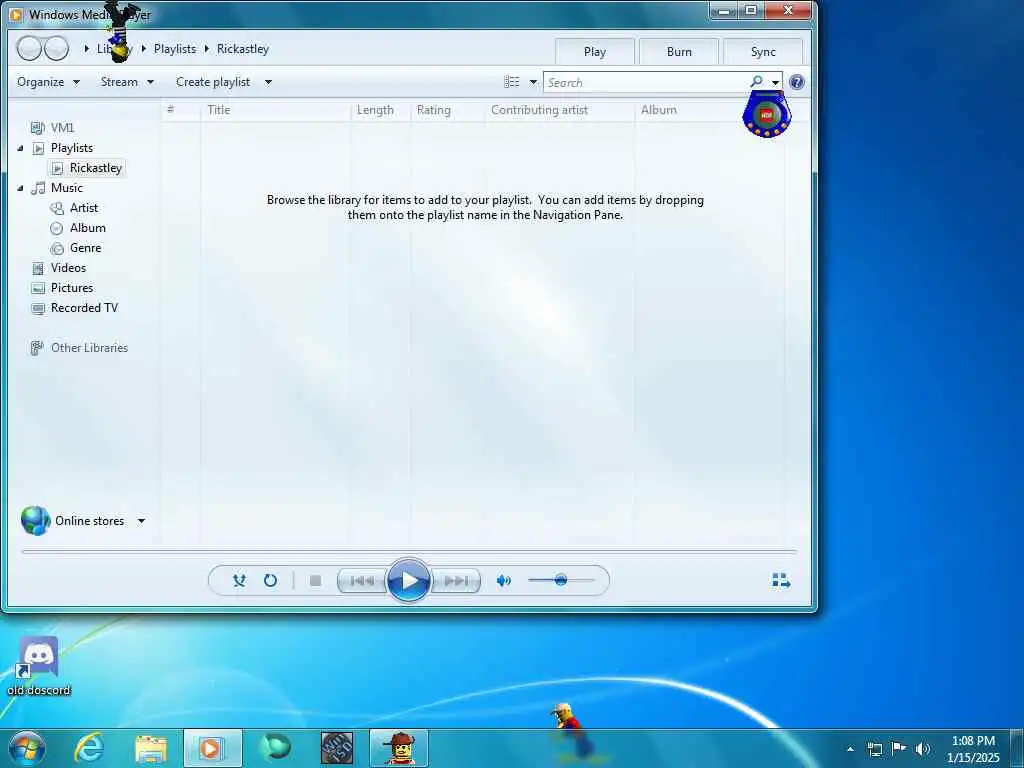This screenshot has height=768, width=1024.
Task: Show hidden tray icons arrow
Action: (850, 749)
